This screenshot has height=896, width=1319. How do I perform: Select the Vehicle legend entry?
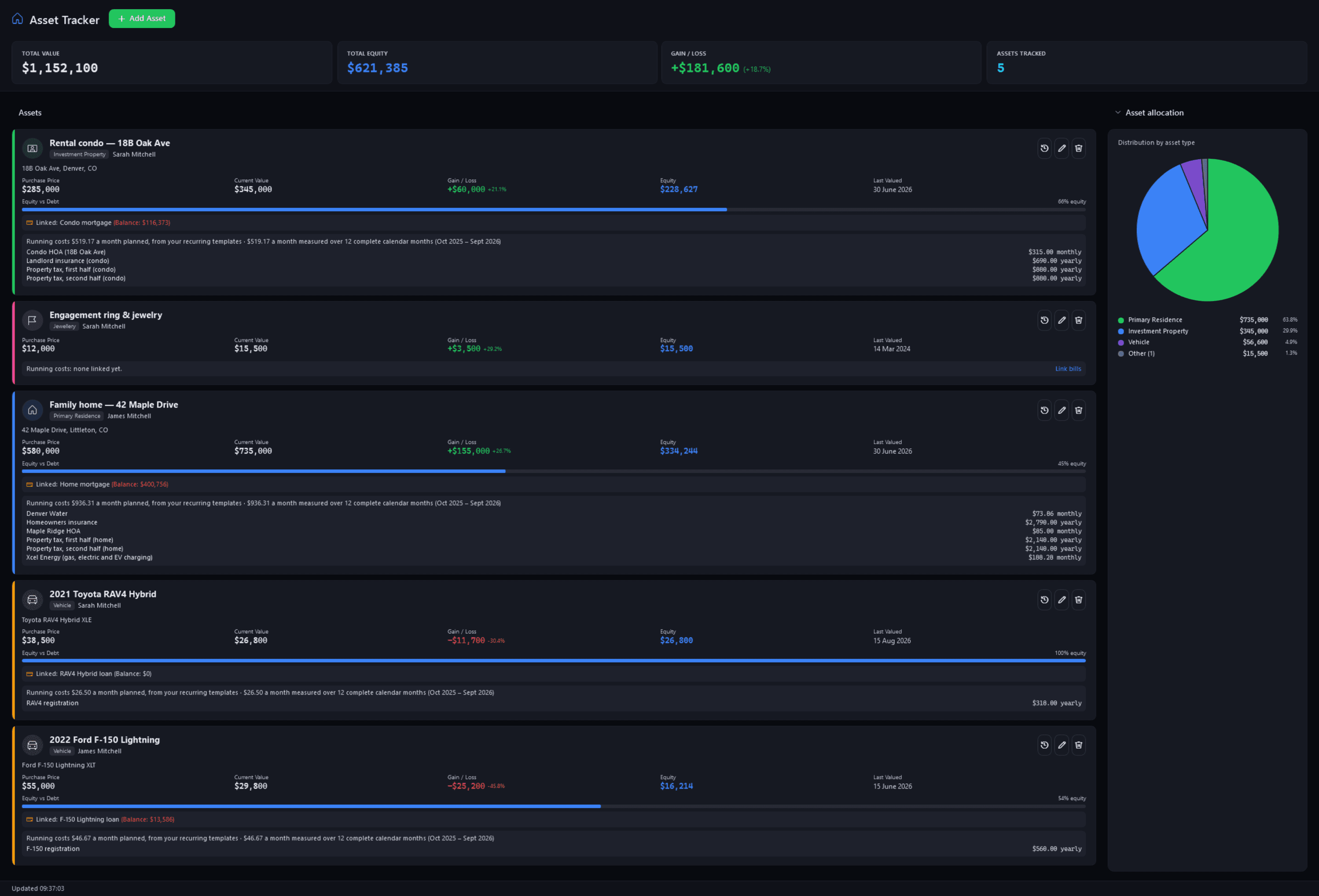(1207, 343)
